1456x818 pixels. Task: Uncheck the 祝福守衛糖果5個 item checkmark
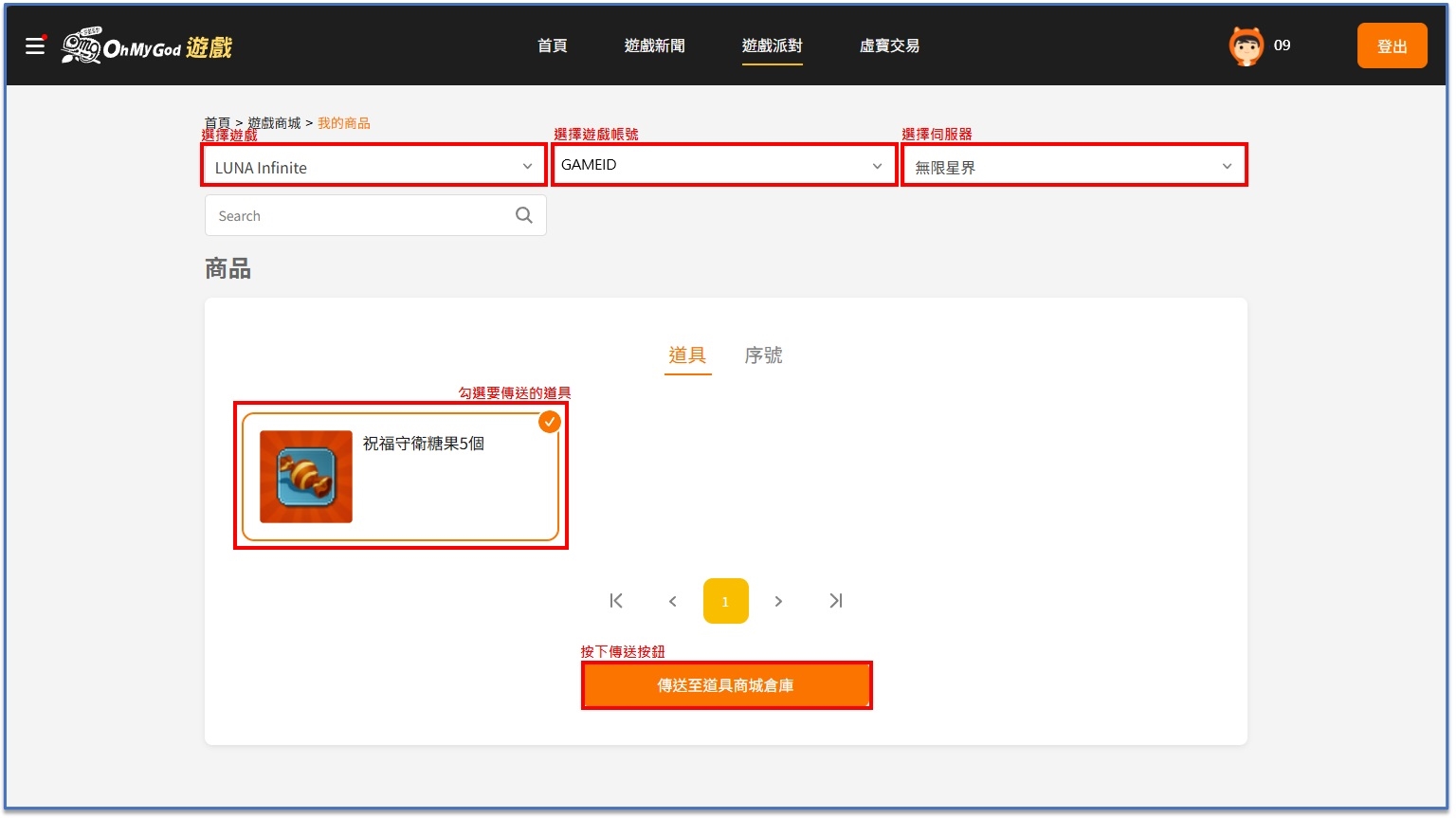(x=550, y=422)
